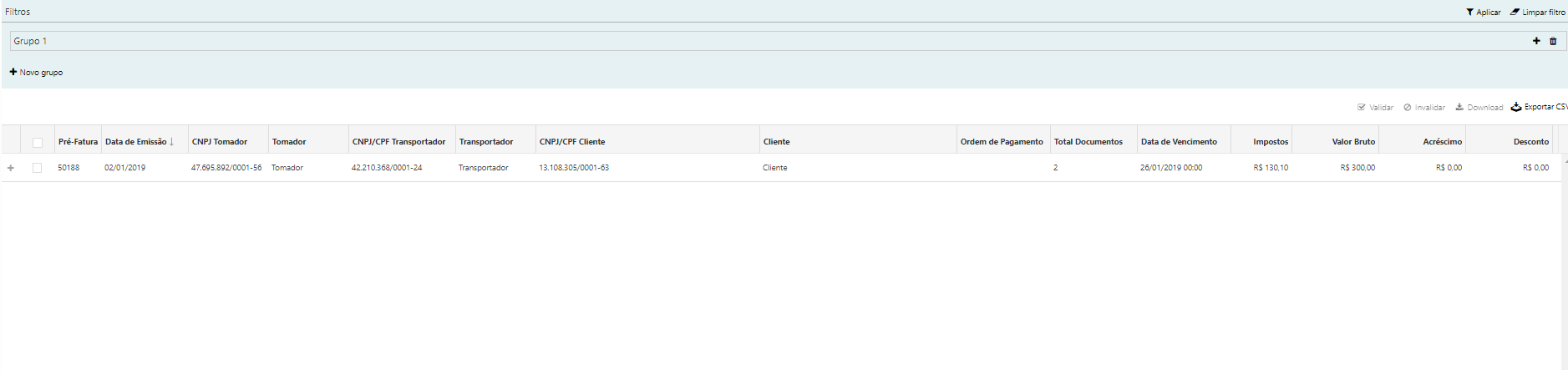Toggle the select-all checkbox in header
Viewport: 1568px width, 370px height.
[x=37, y=142]
